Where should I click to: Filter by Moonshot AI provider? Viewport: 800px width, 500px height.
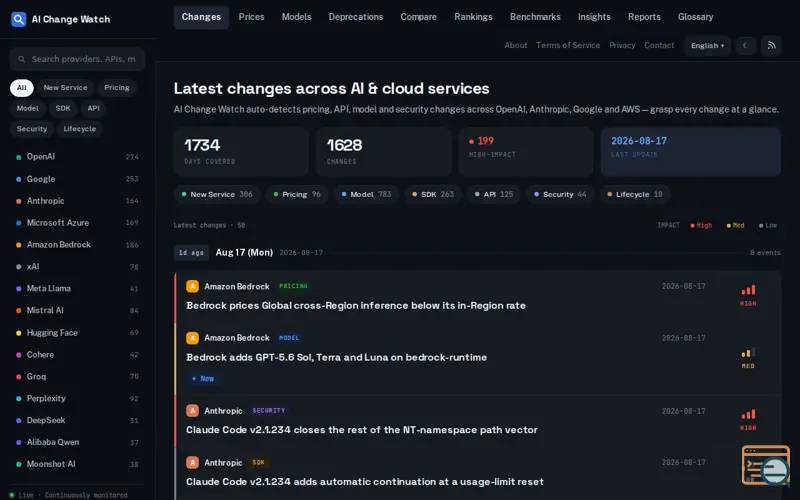(x=77, y=464)
